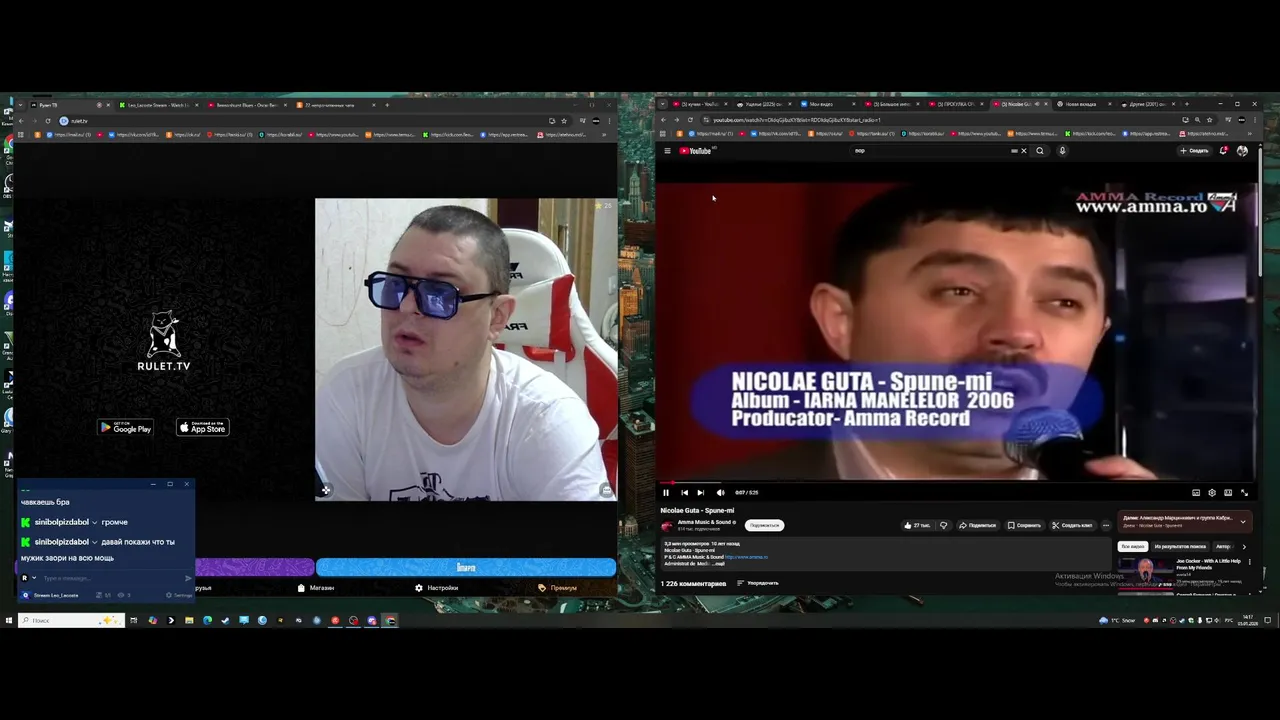The width and height of the screenshot is (1280, 720).
Task: Expand the Up next playlist panel
Action: (x=1243, y=521)
